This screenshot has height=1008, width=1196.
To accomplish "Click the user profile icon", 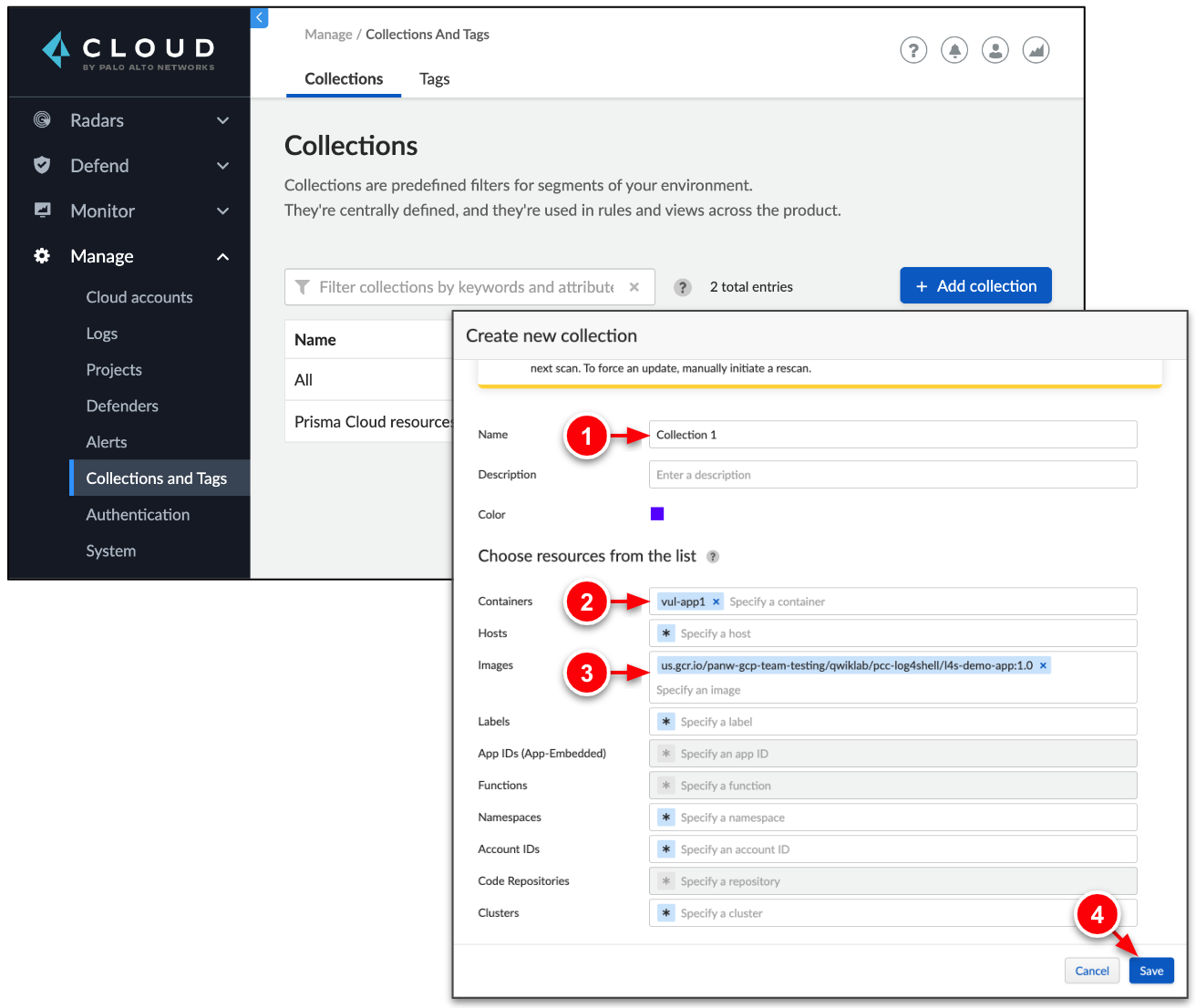I will click(995, 50).
